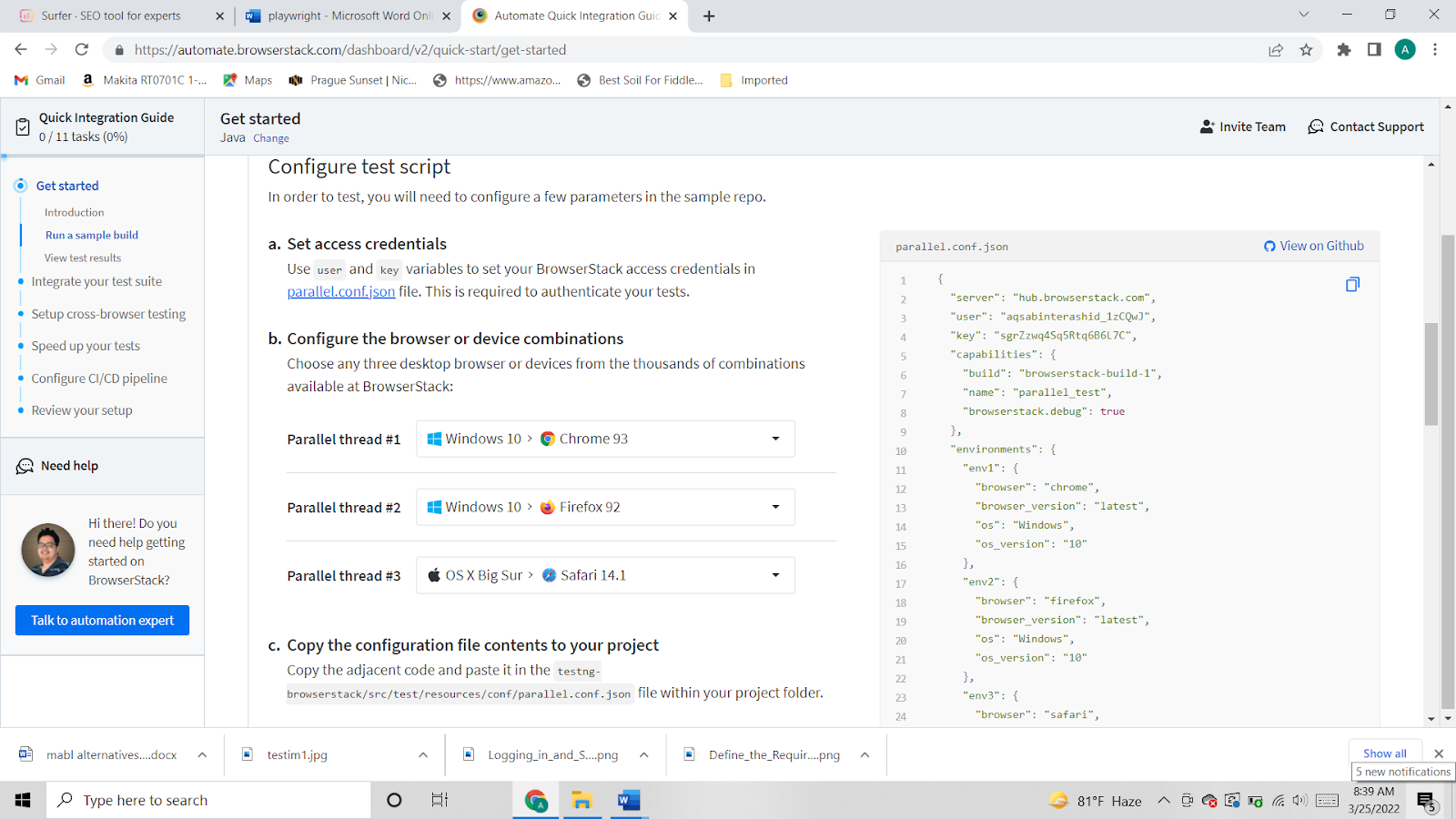Open the Chrome three-dot menu

[x=1435, y=50]
